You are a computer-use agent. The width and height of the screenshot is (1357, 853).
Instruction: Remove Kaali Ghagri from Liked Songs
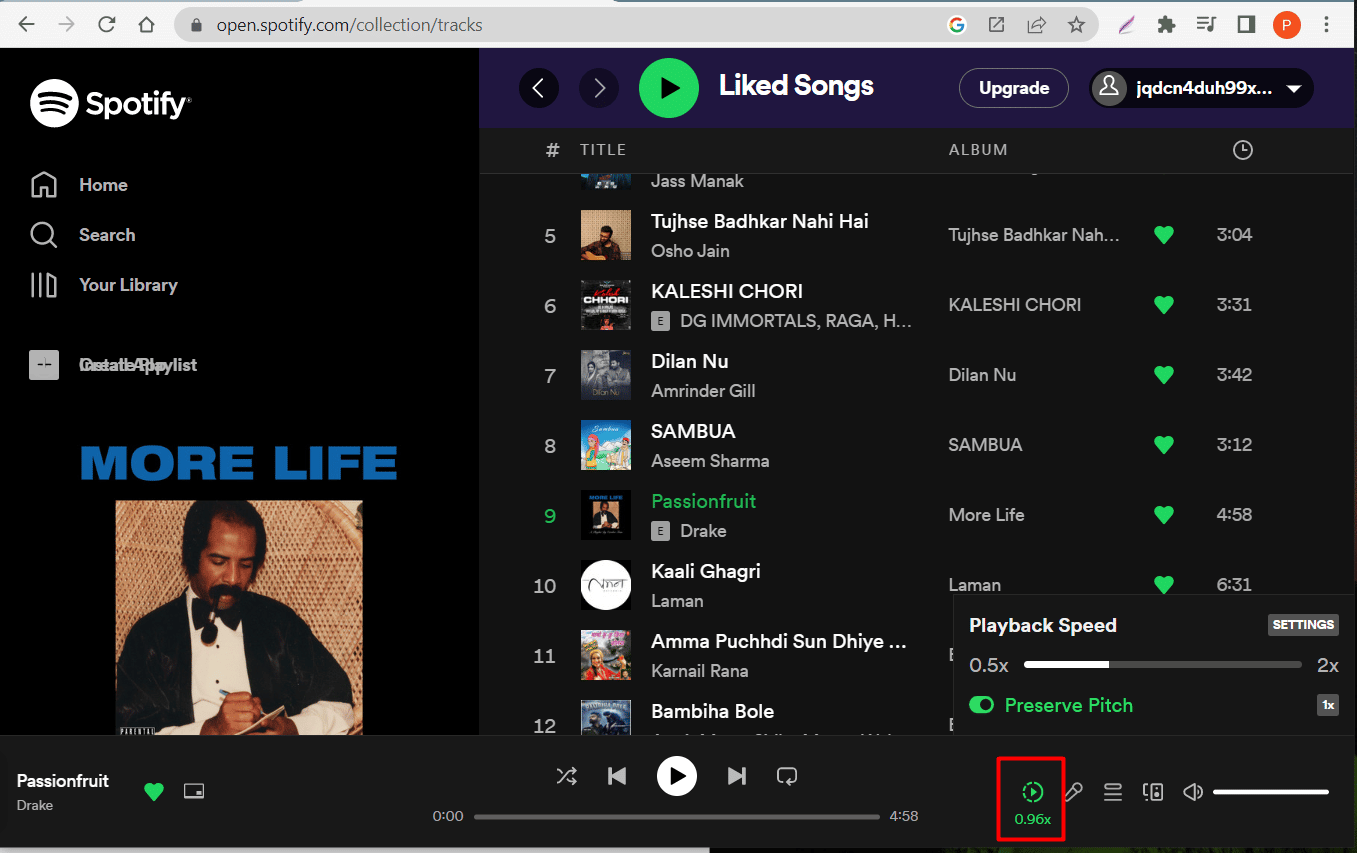(1163, 585)
